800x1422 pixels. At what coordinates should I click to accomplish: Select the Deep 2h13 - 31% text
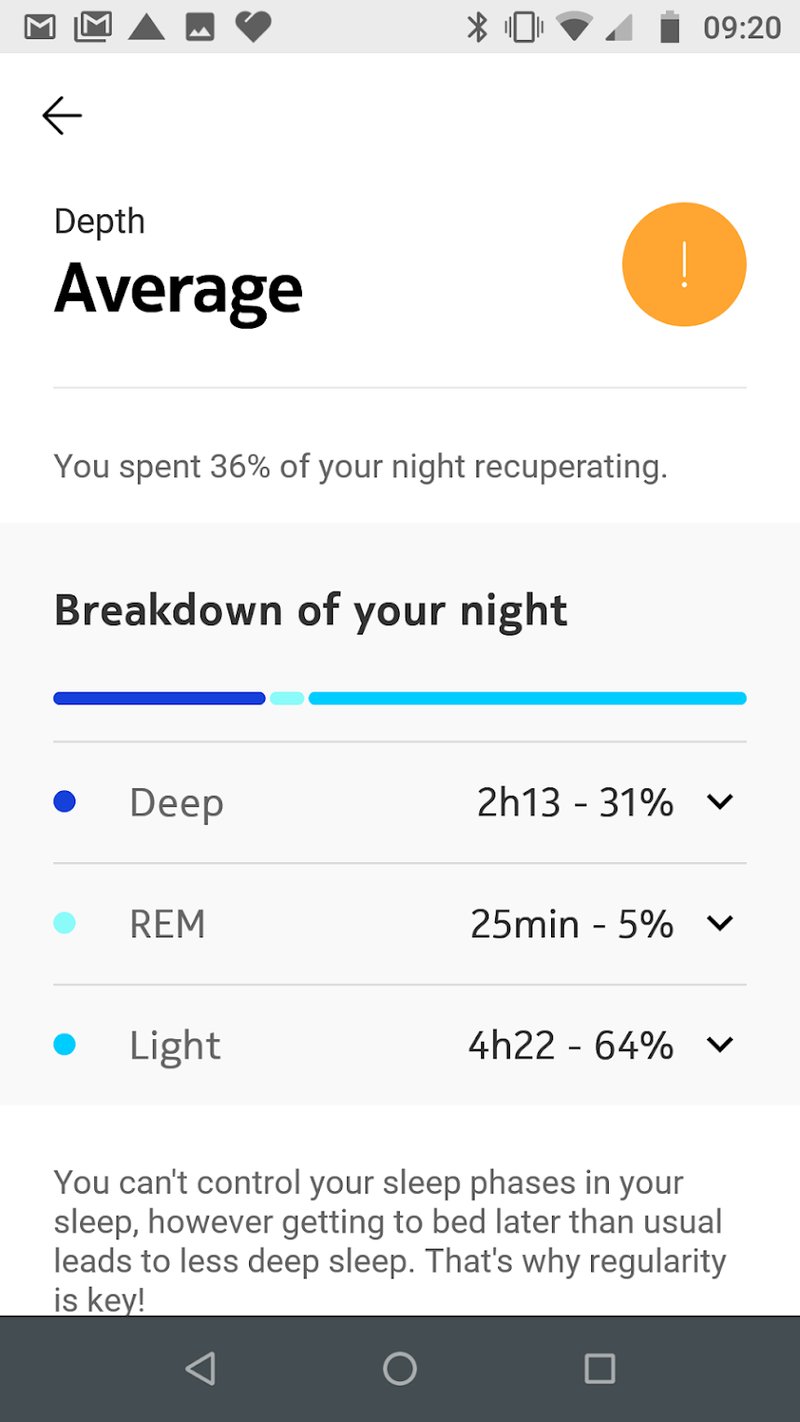575,802
